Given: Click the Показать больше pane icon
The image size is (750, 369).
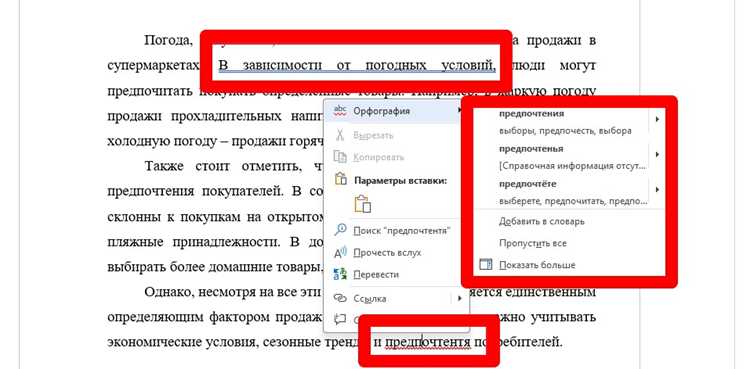Looking at the screenshot, I should 485,265.
